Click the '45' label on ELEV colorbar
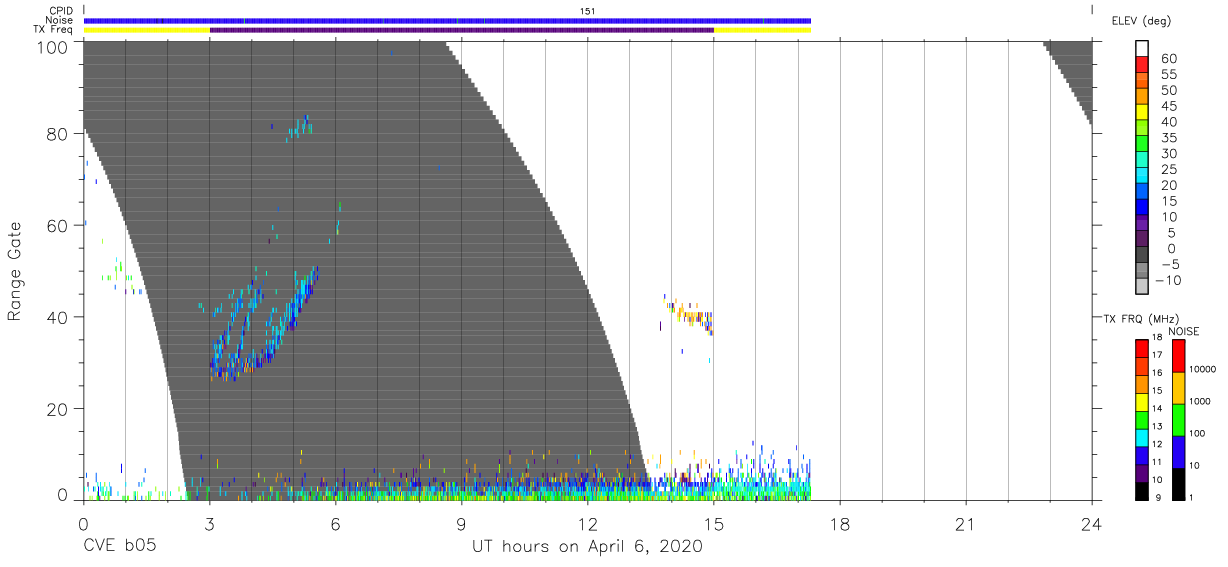1228x567 pixels. 1168,106
